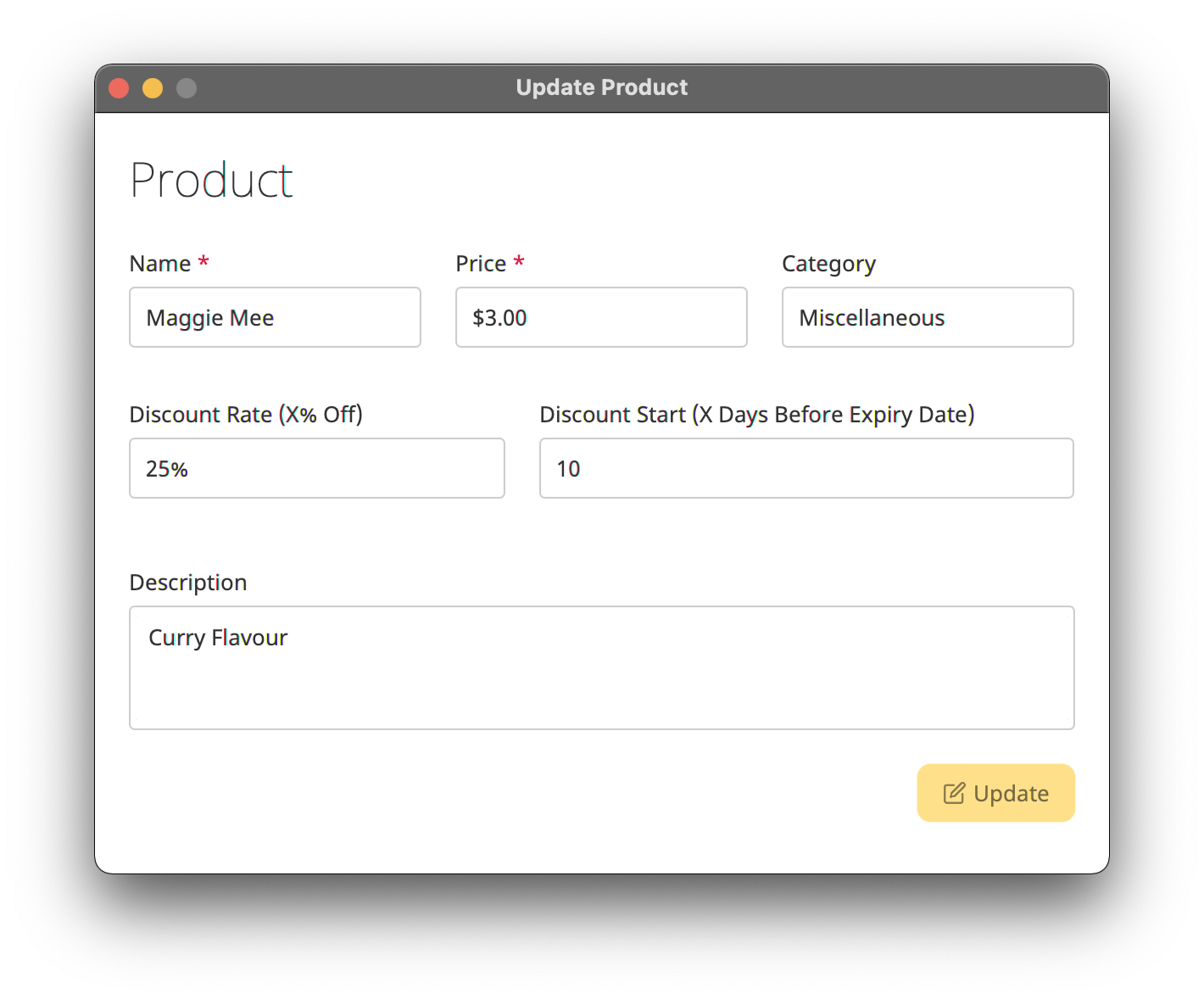Click inside the Description box with Curry Flavour

[x=601, y=667]
